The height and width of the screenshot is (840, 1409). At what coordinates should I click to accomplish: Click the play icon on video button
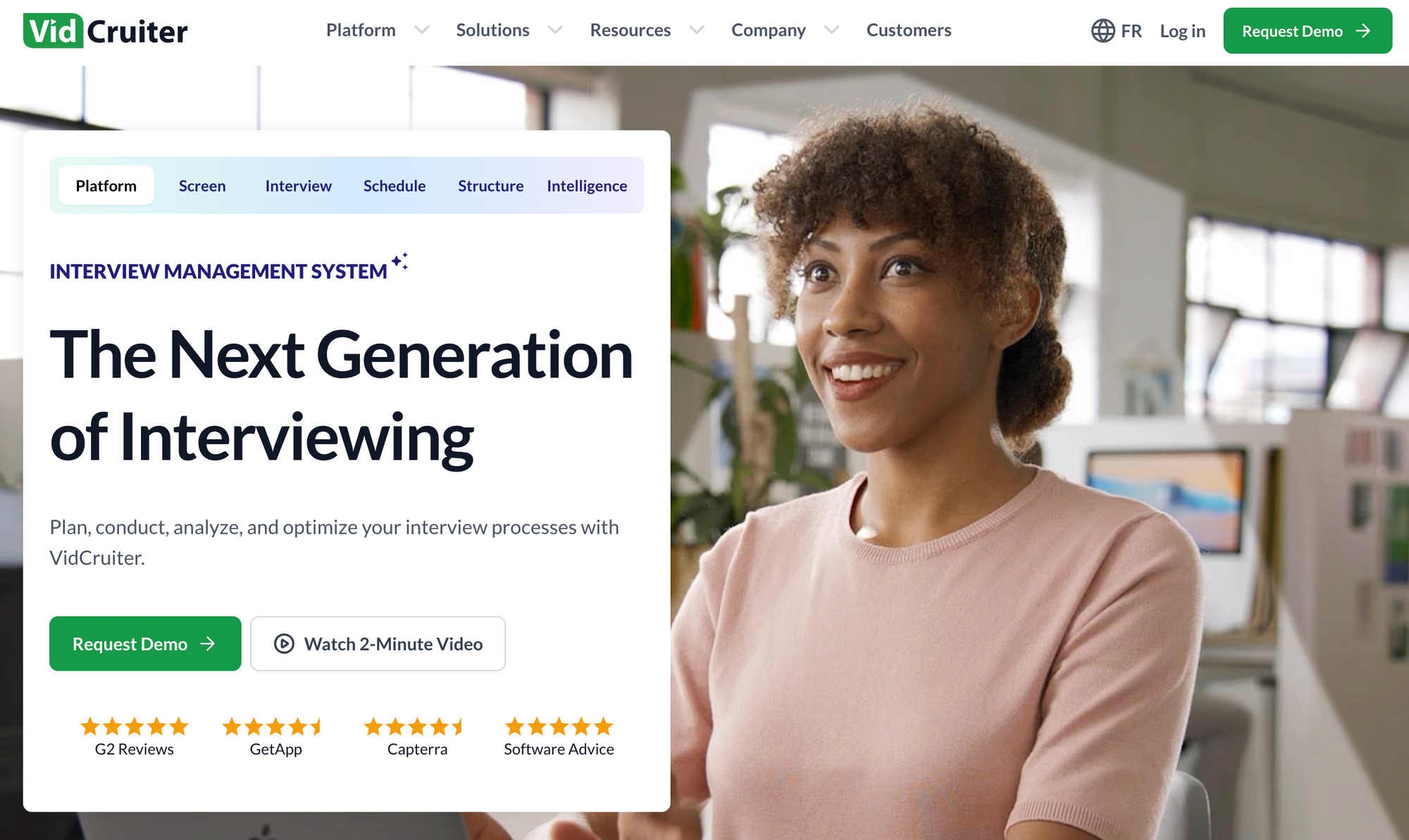pos(284,644)
